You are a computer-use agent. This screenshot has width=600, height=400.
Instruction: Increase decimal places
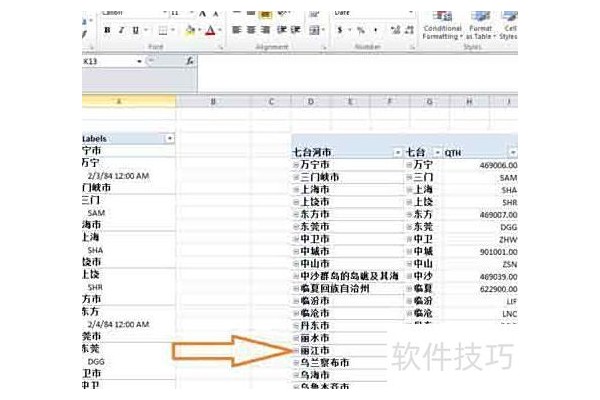pos(395,30)
